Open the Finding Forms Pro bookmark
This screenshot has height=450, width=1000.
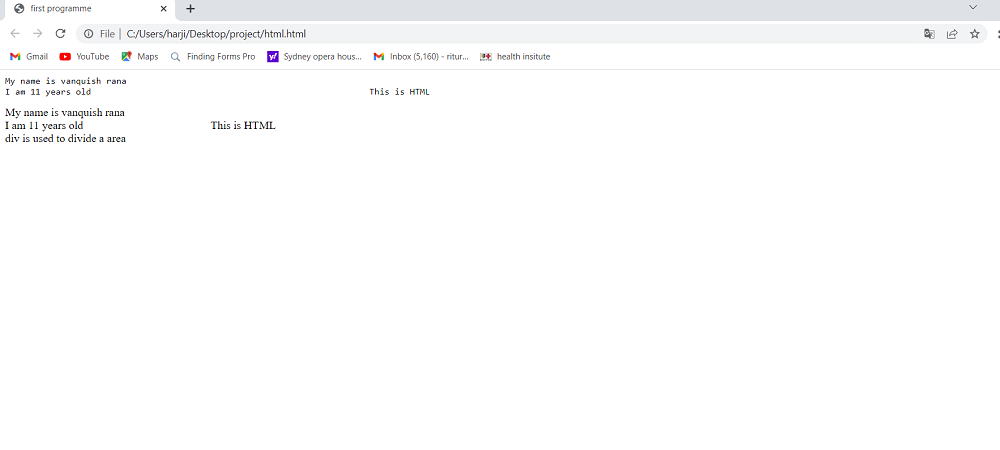coord(213,57)
